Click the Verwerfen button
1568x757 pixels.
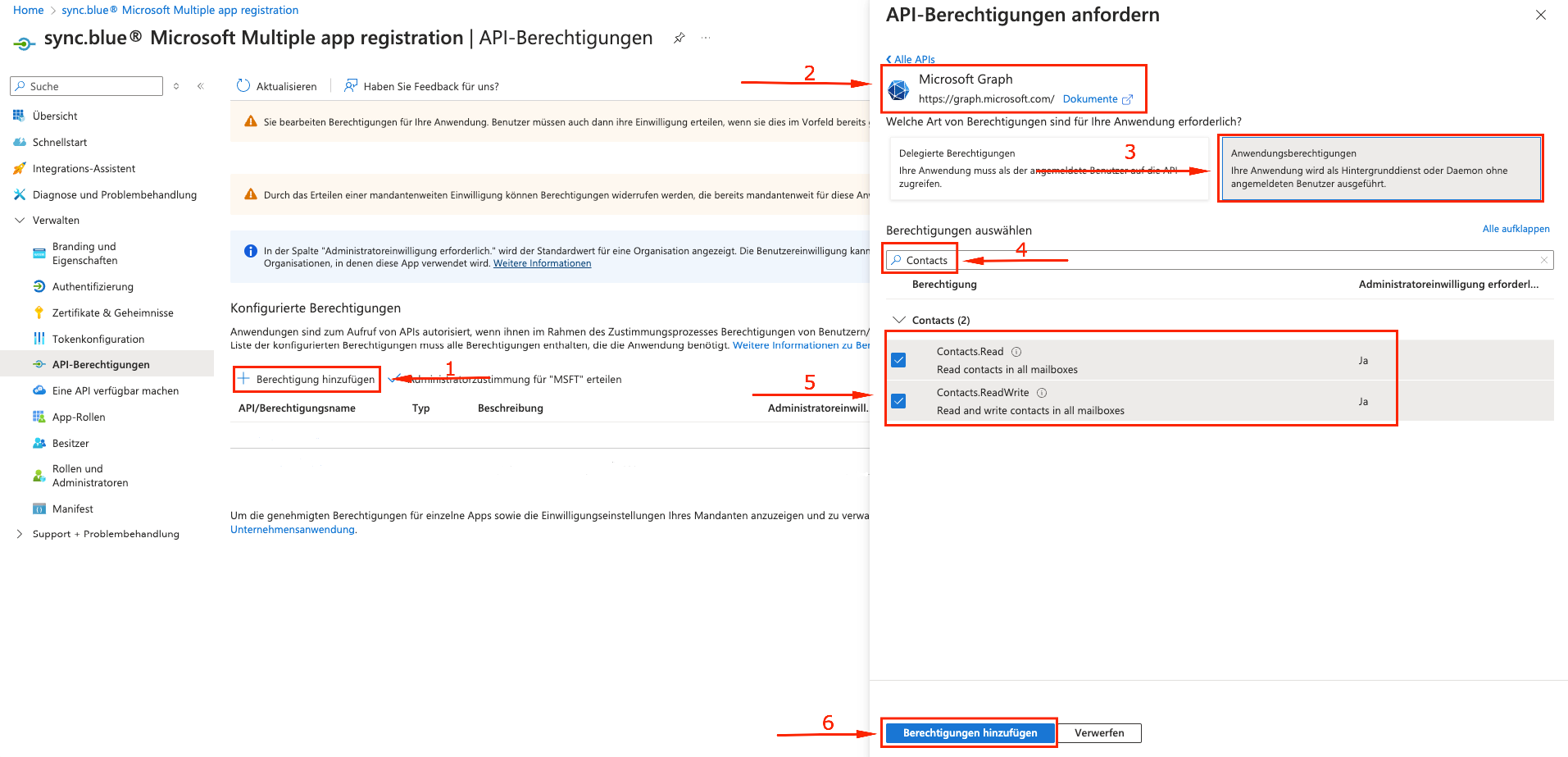point(1099,732)
